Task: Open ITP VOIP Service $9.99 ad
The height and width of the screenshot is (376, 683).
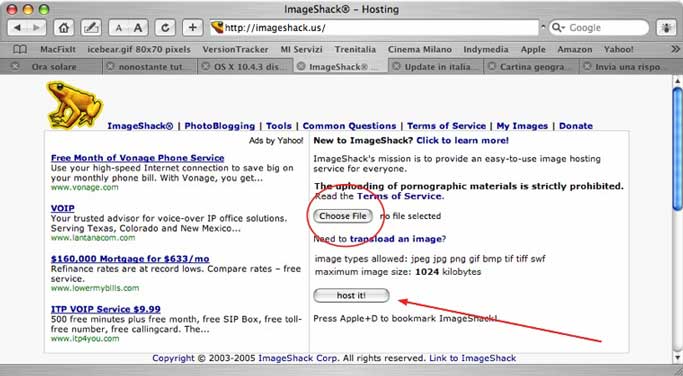Action: point(106,309)
